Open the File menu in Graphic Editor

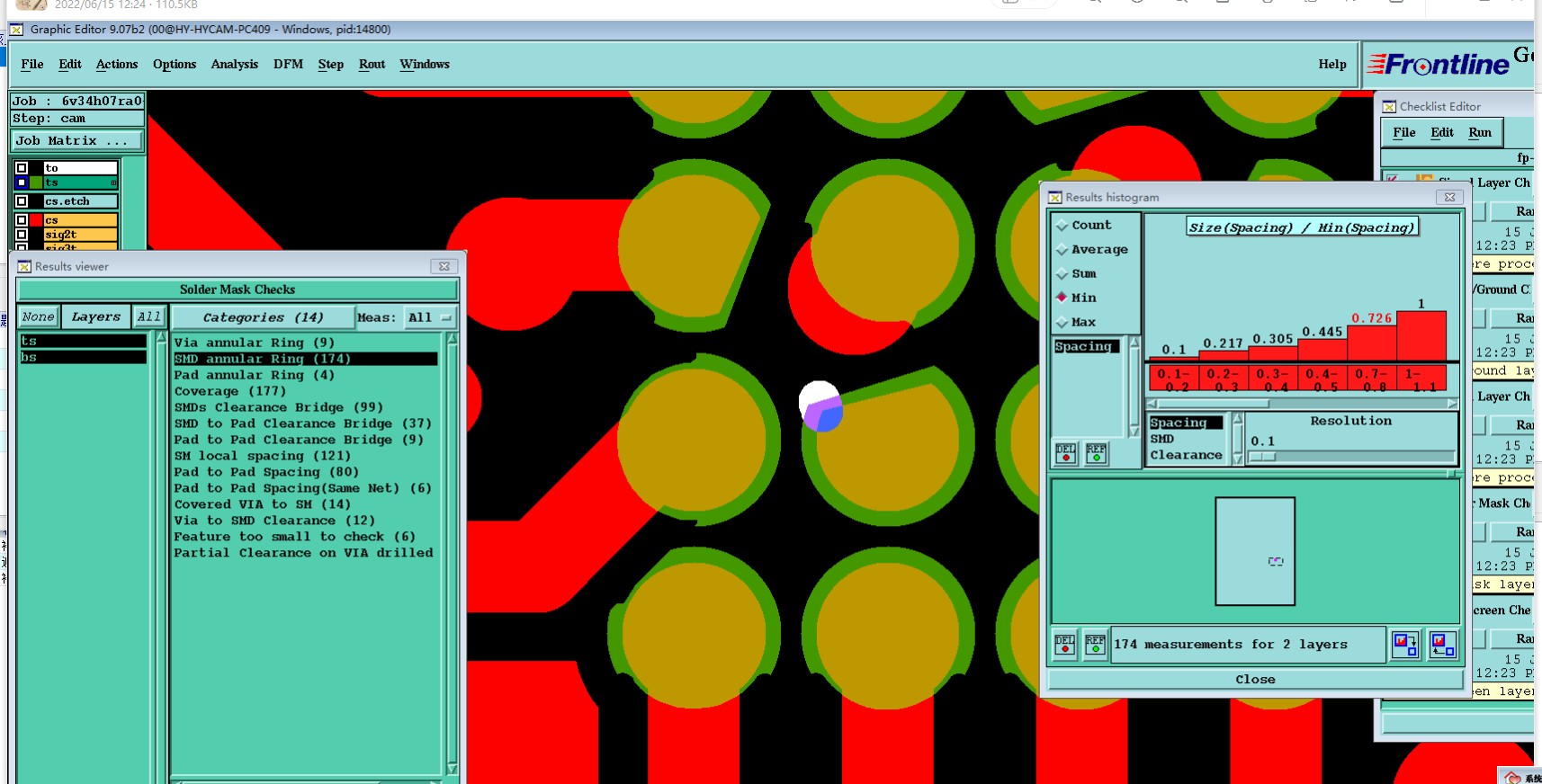(x=32, y=65)
